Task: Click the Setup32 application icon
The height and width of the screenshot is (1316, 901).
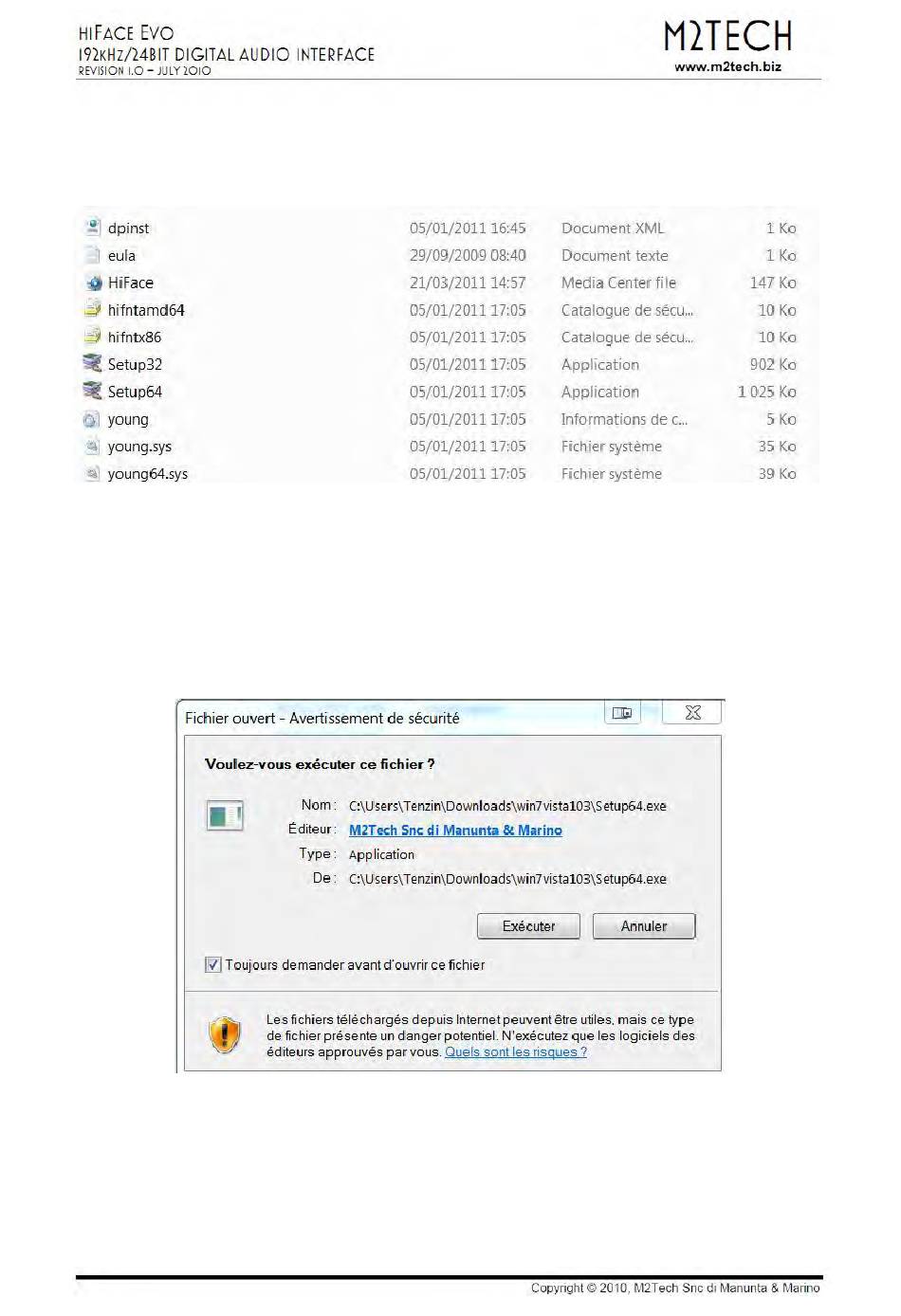Action: click(92, 364)
